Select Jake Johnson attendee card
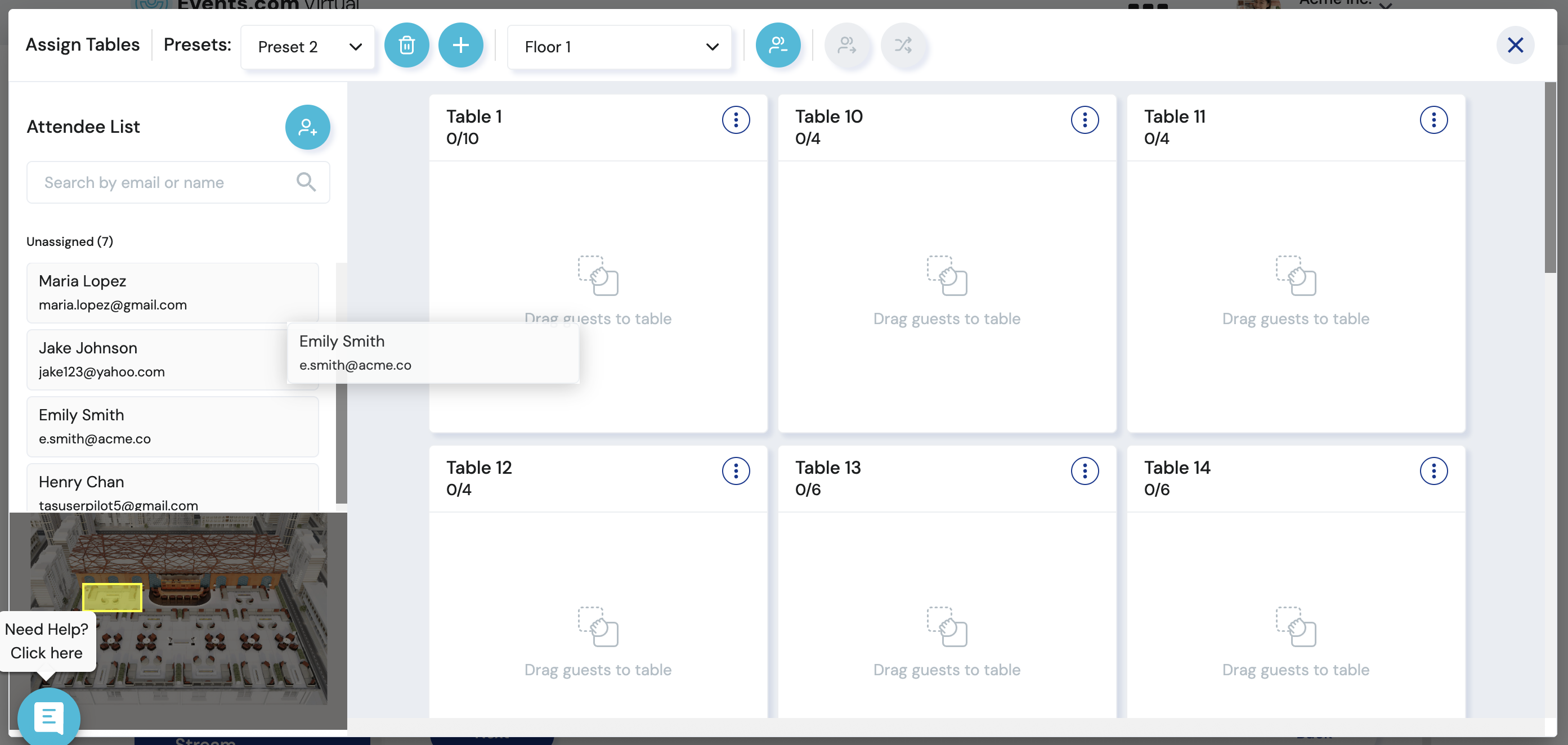 click(x=152, y=360)
